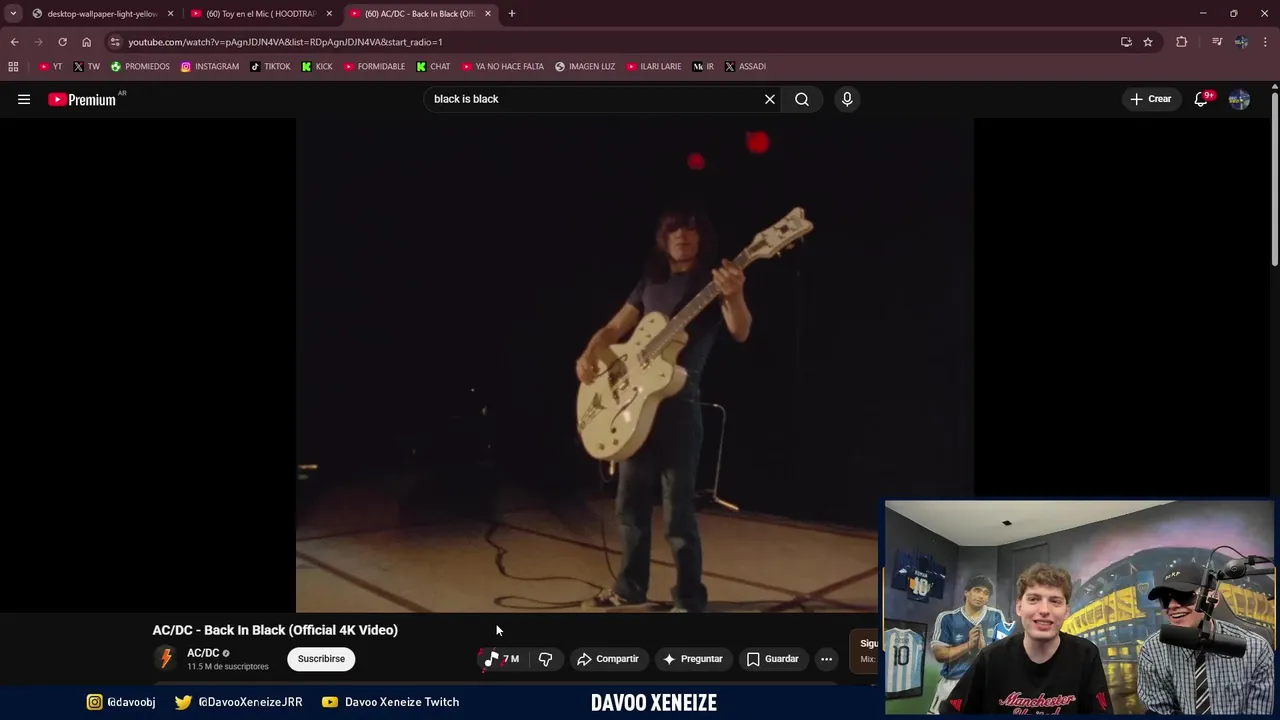Close the 'Toy en el Mic' tab
This screenshot has width=1280, height=720.
(329, 14)
